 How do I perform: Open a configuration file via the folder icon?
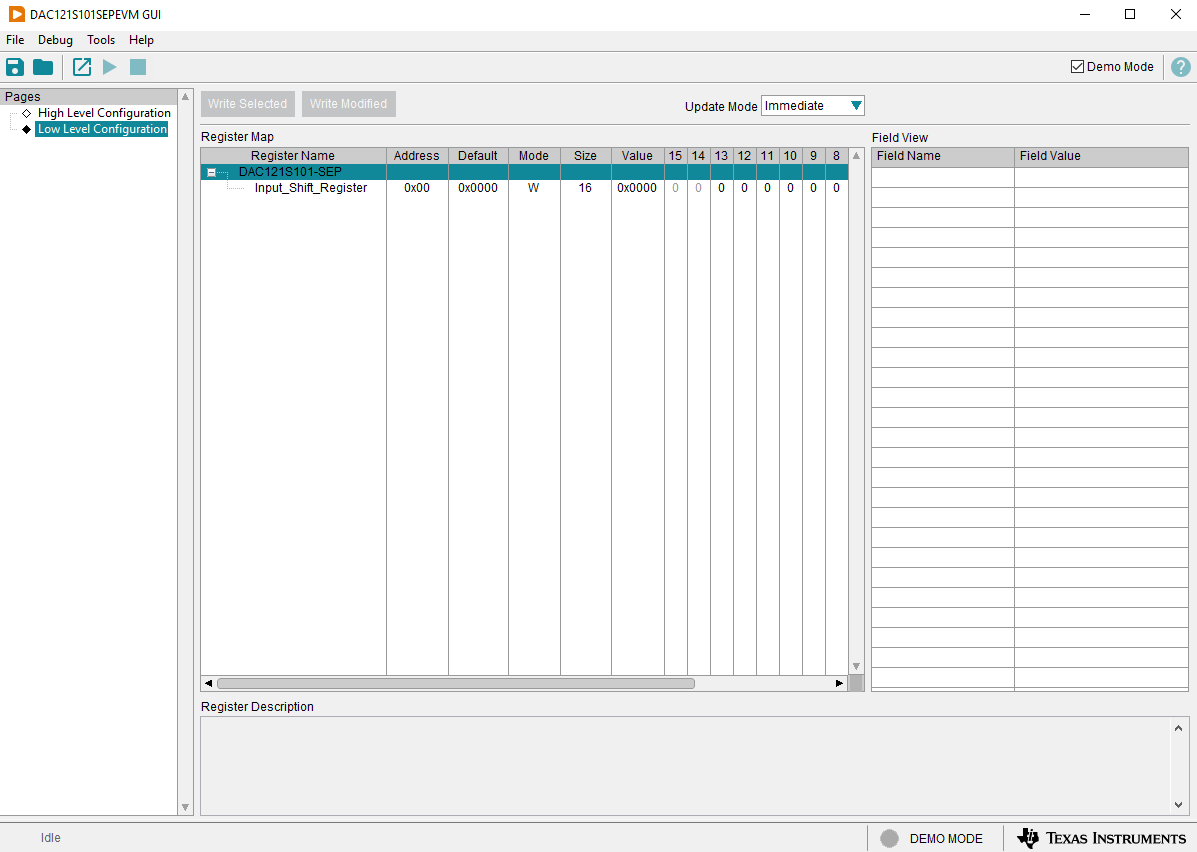point(42,66)
